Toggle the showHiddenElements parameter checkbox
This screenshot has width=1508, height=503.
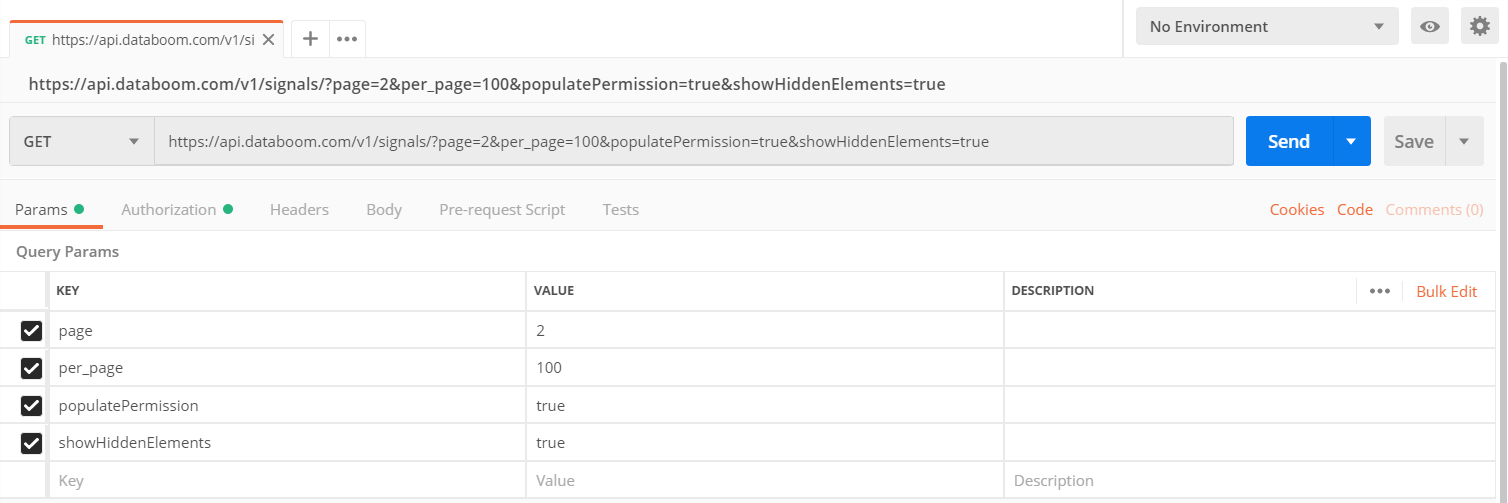tap(31, 443)
